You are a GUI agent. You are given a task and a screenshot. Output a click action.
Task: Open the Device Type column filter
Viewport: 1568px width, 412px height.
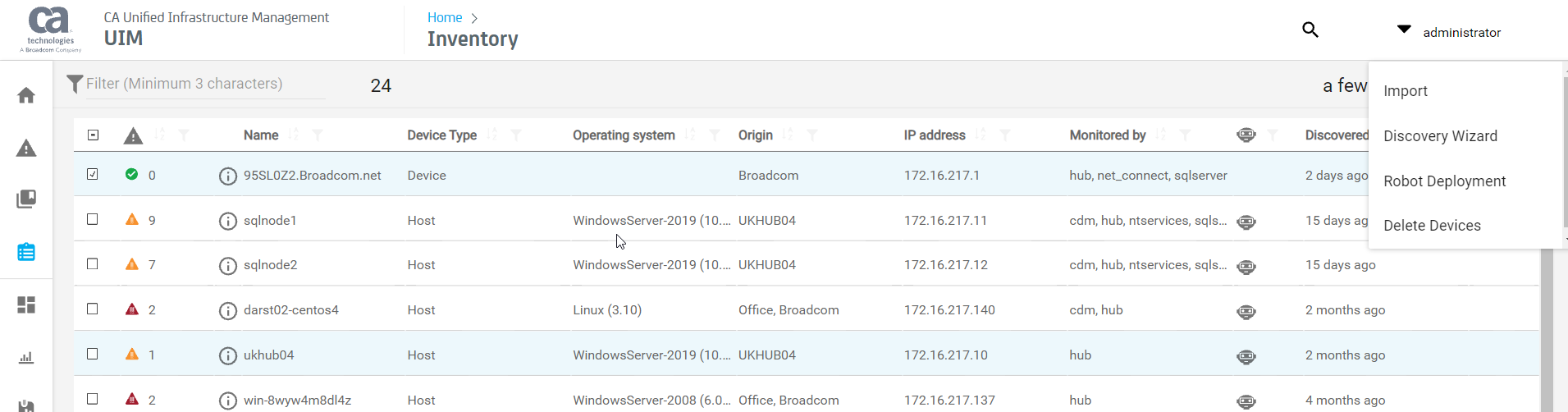[x=516, y=135]
